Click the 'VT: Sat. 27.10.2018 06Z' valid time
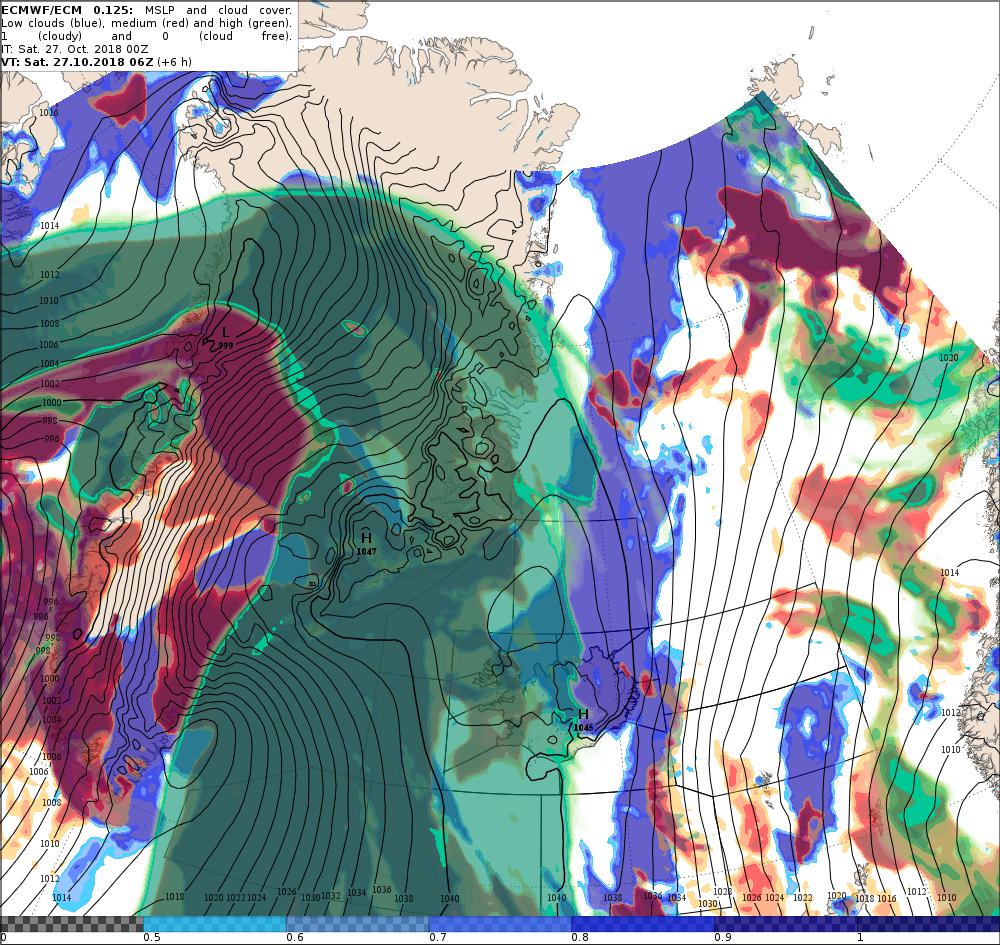The width and height of the screenshot is (1000, 945). point(77,62)
